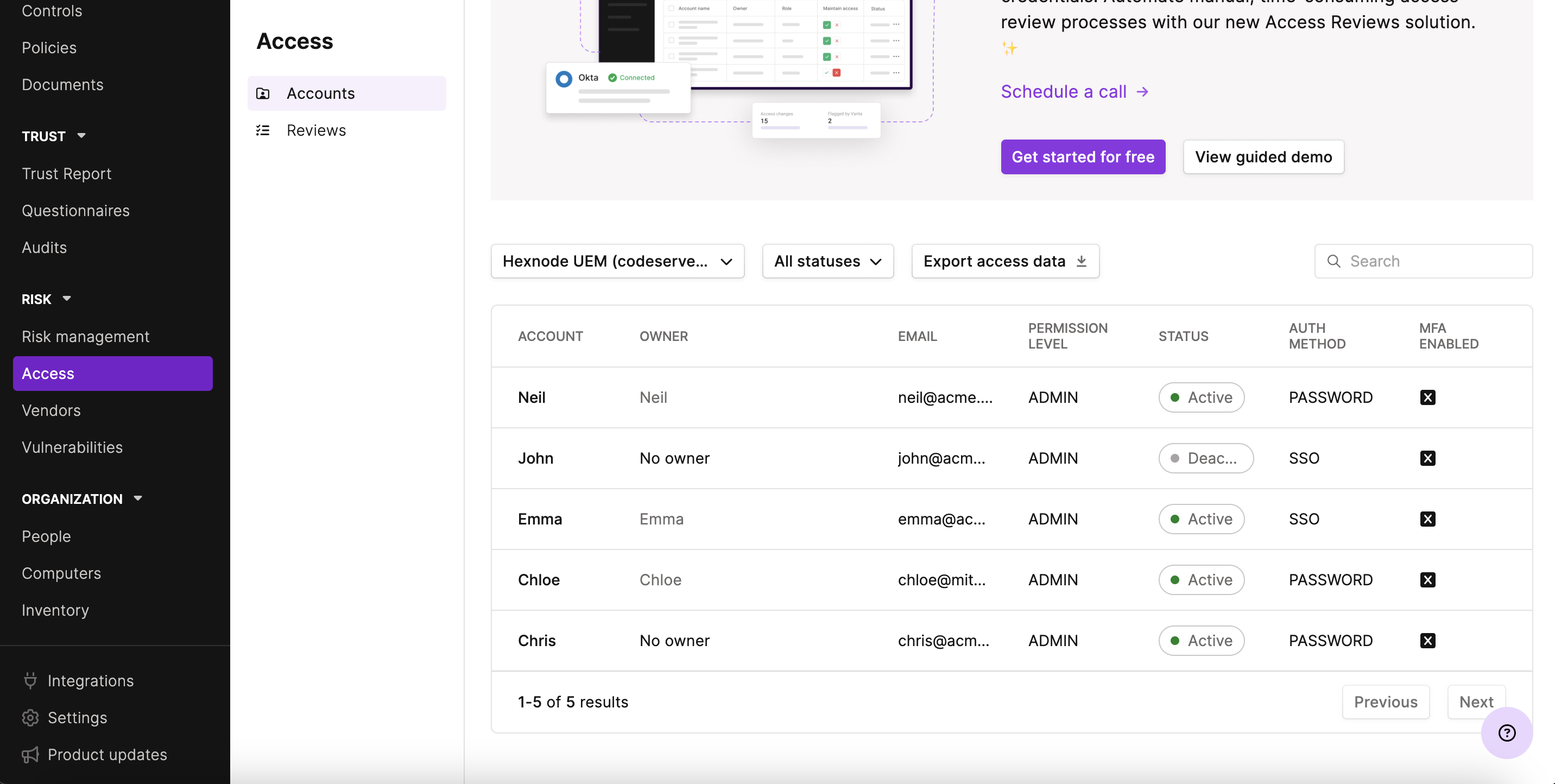
Task: Export access data
Action: (1005, 261)
